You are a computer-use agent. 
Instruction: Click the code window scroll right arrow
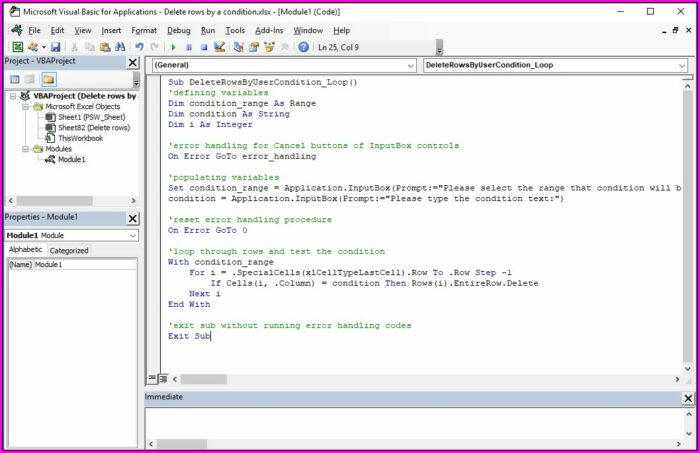[677, 379]
